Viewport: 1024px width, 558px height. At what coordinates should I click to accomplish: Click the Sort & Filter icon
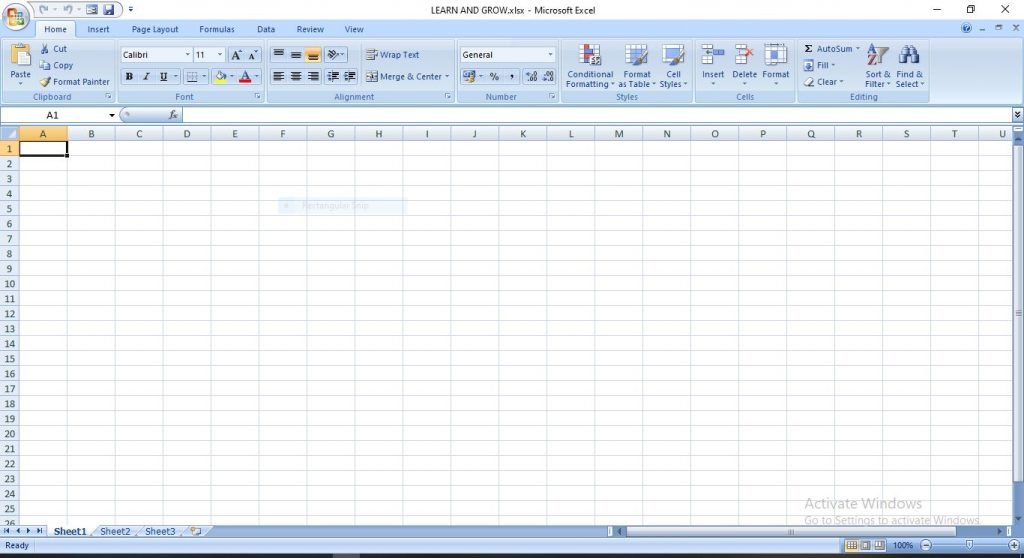pos(877,56)
